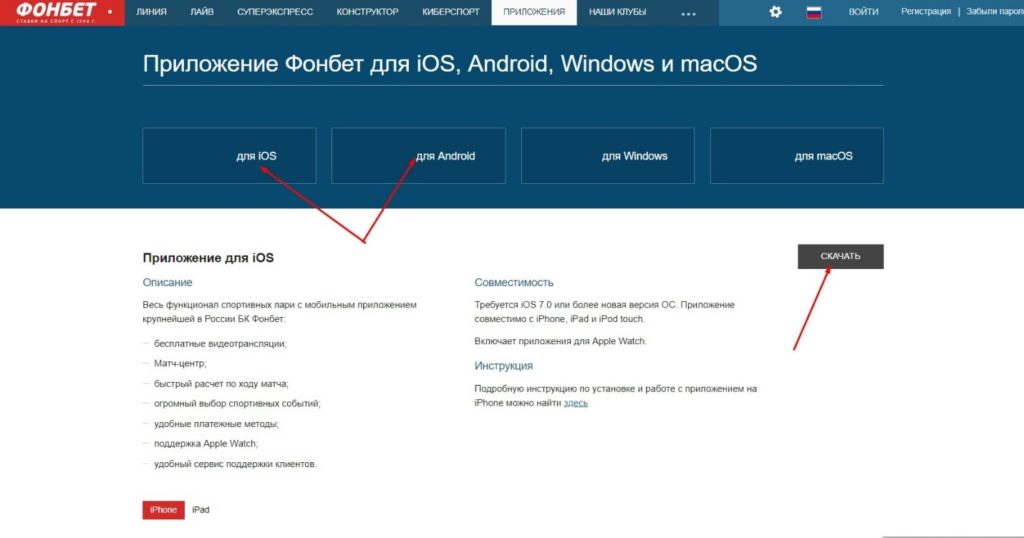Click the СКАЧАТЬ download button

840,257
